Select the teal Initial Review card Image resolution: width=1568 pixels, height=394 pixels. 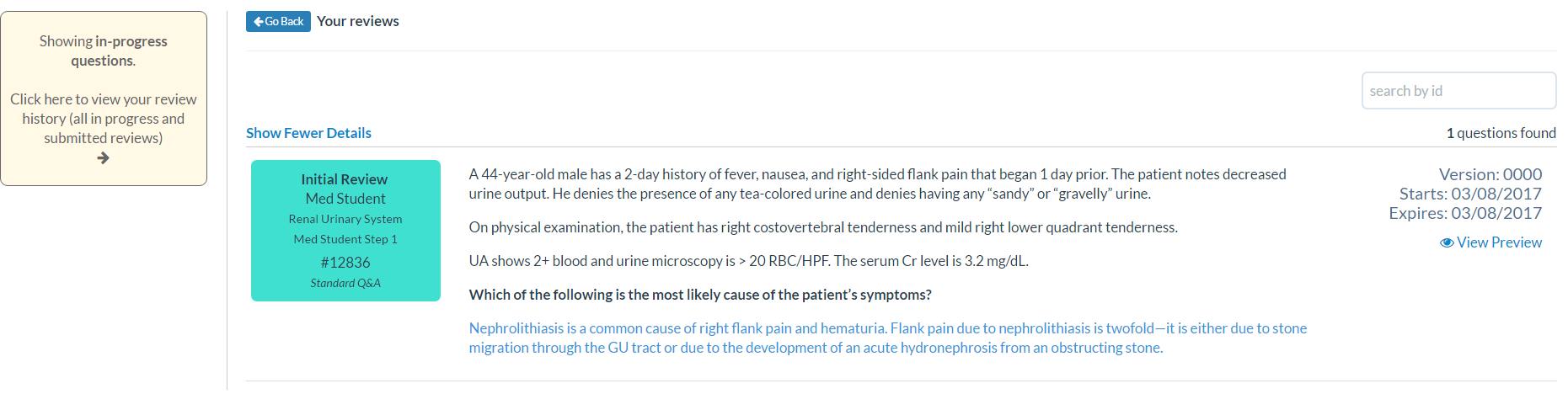pyautogui.click(x=345, y=231)
